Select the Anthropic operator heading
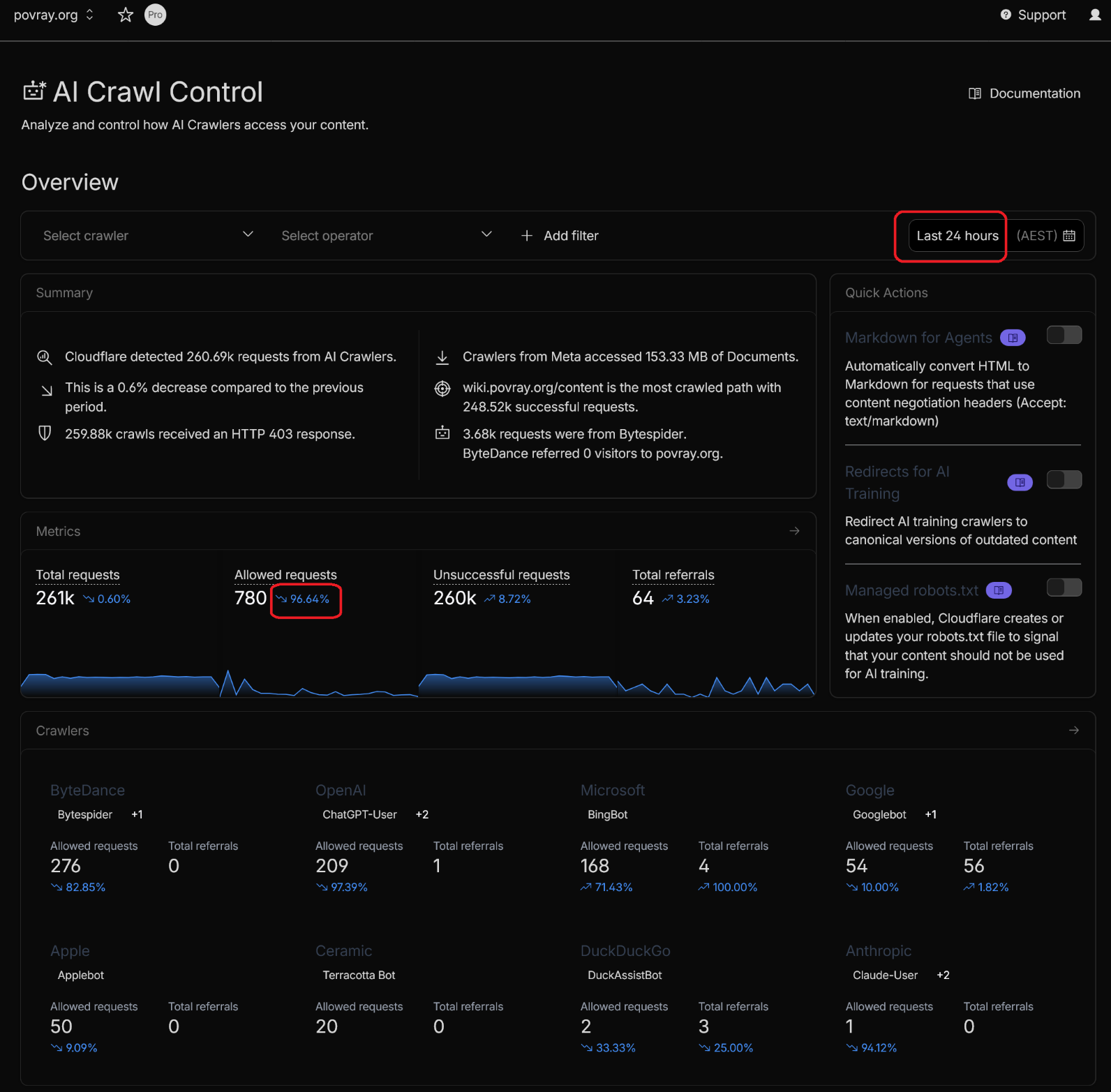 tap(879, 951)
